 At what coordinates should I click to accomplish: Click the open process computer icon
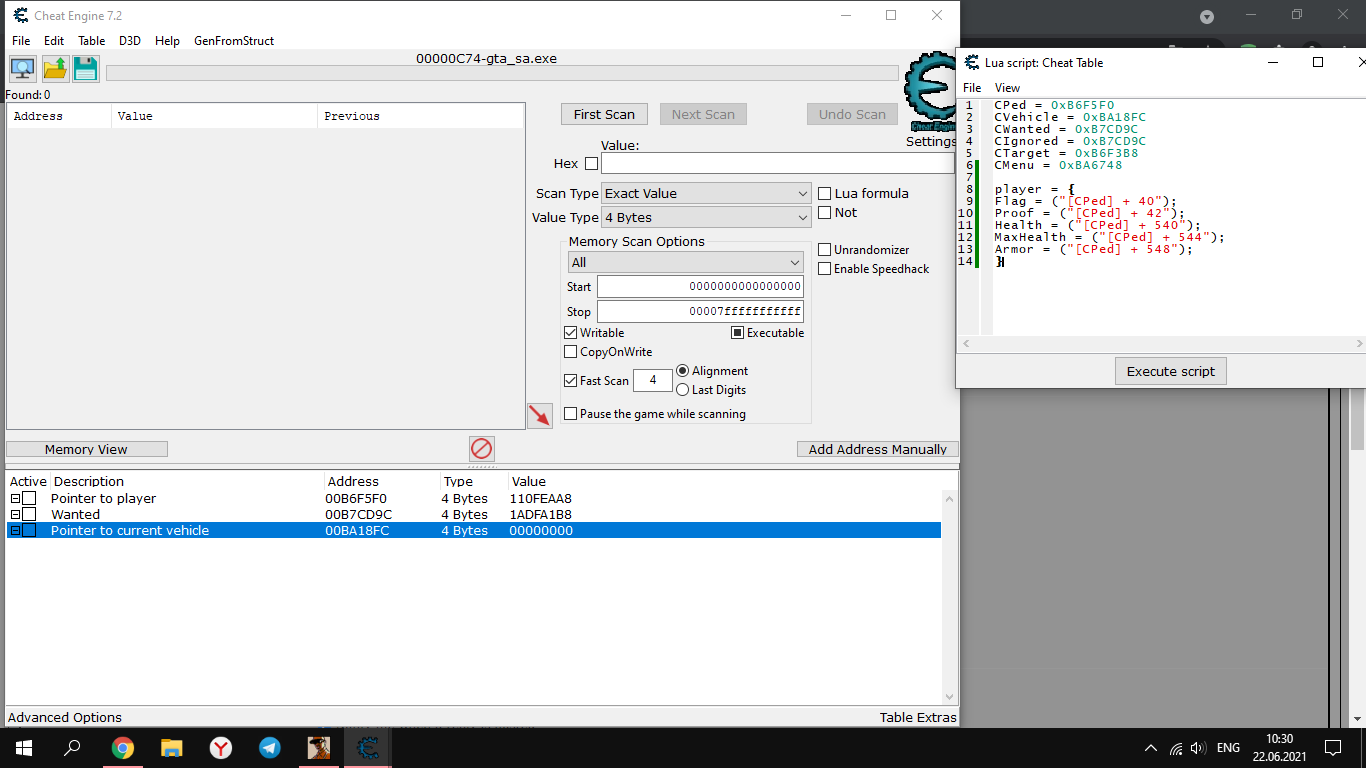coord(23,69)
